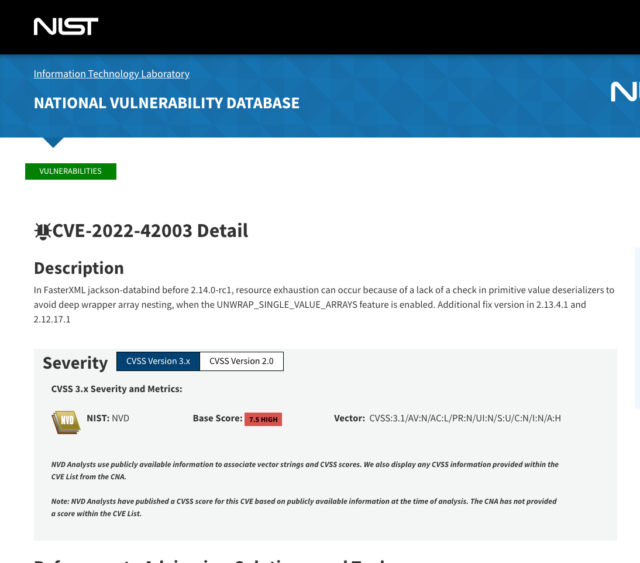The width and height of the screenshot is (640, 563).
Task: Click the Severity heading
Action: 75,363
